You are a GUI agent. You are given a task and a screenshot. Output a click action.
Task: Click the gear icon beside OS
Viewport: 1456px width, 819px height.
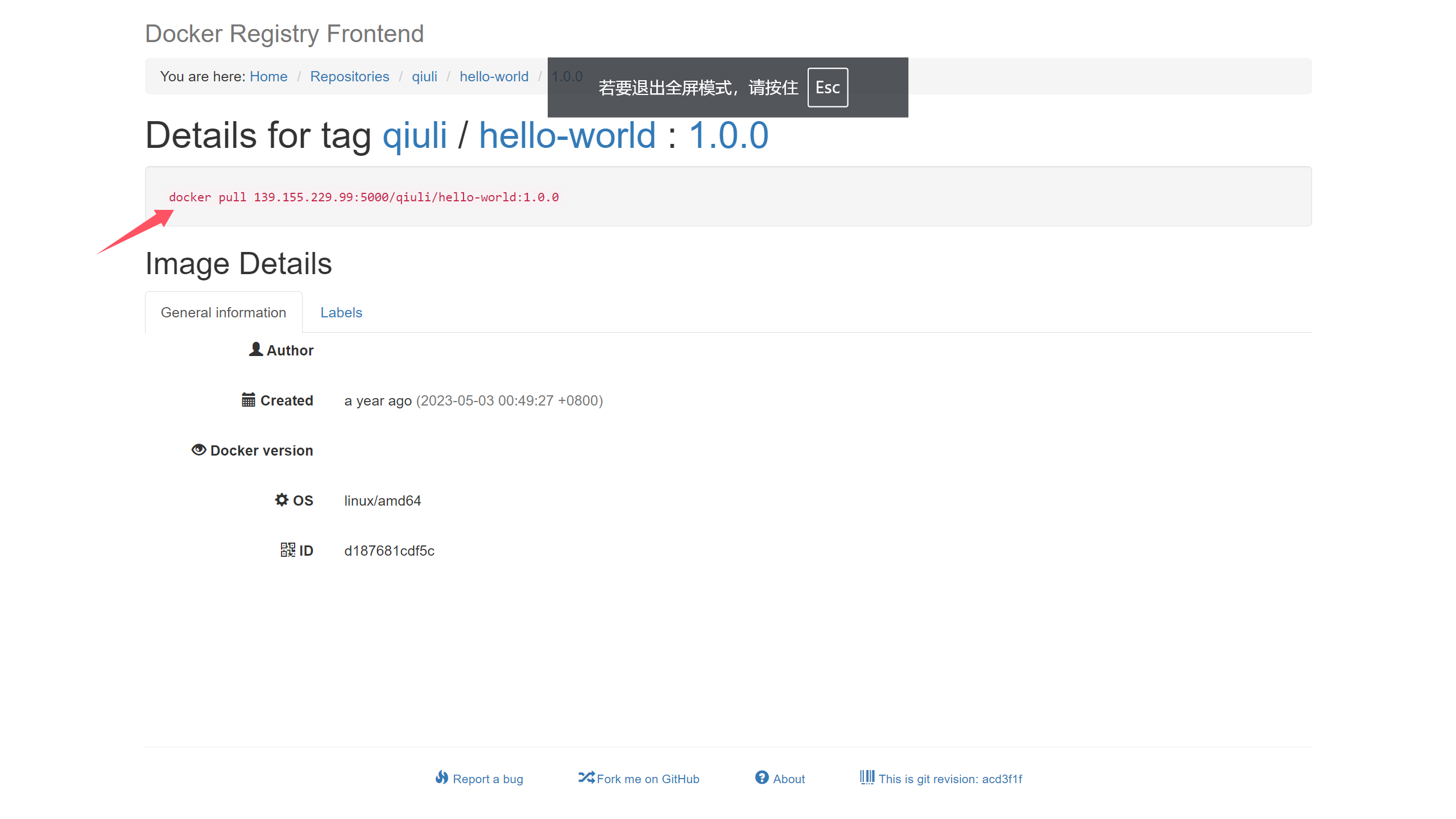point(282,500)
